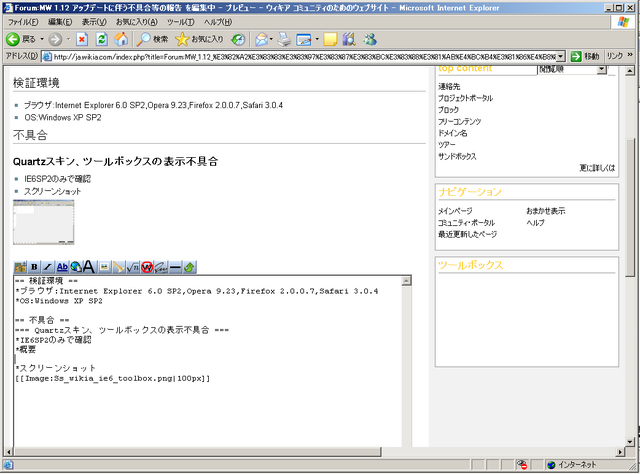Open the ブロック sidebar link
640x474 pixels.
(x=448, y=110)
